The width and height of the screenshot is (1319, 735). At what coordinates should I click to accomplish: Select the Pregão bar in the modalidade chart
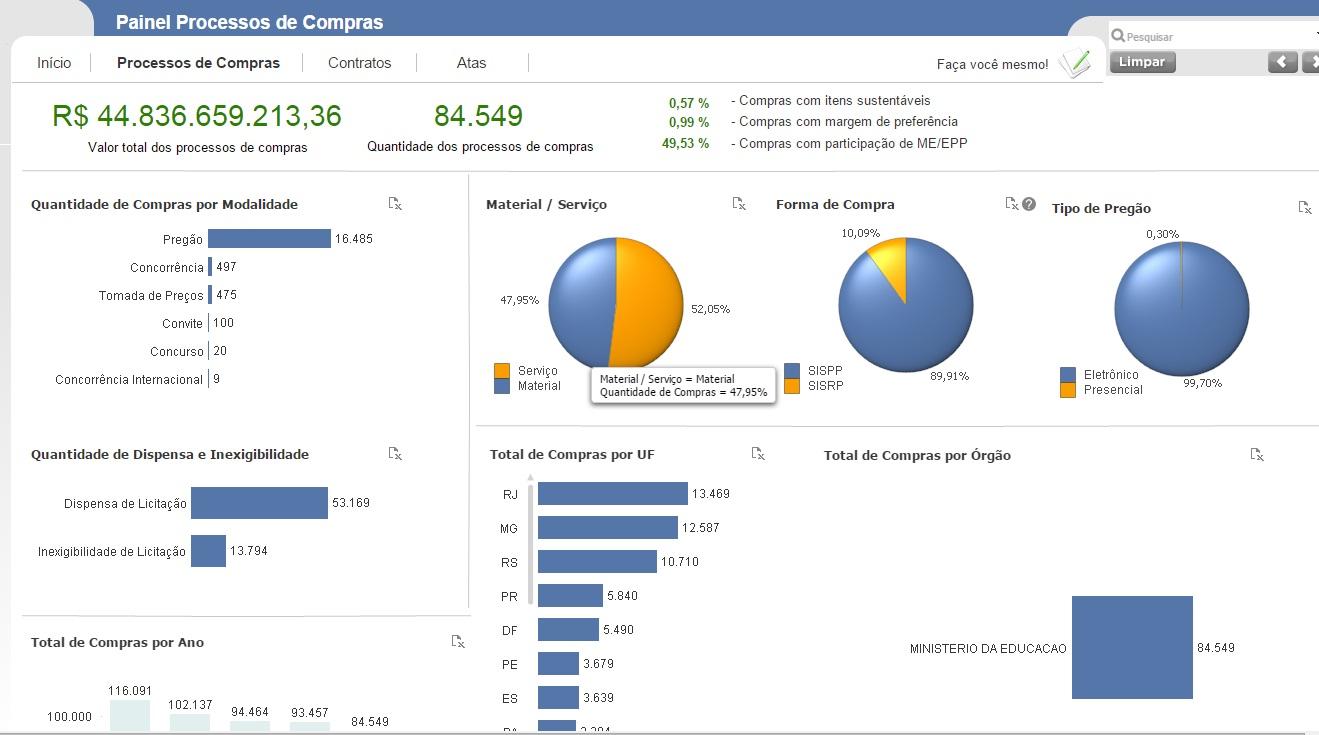pos(269,239)
